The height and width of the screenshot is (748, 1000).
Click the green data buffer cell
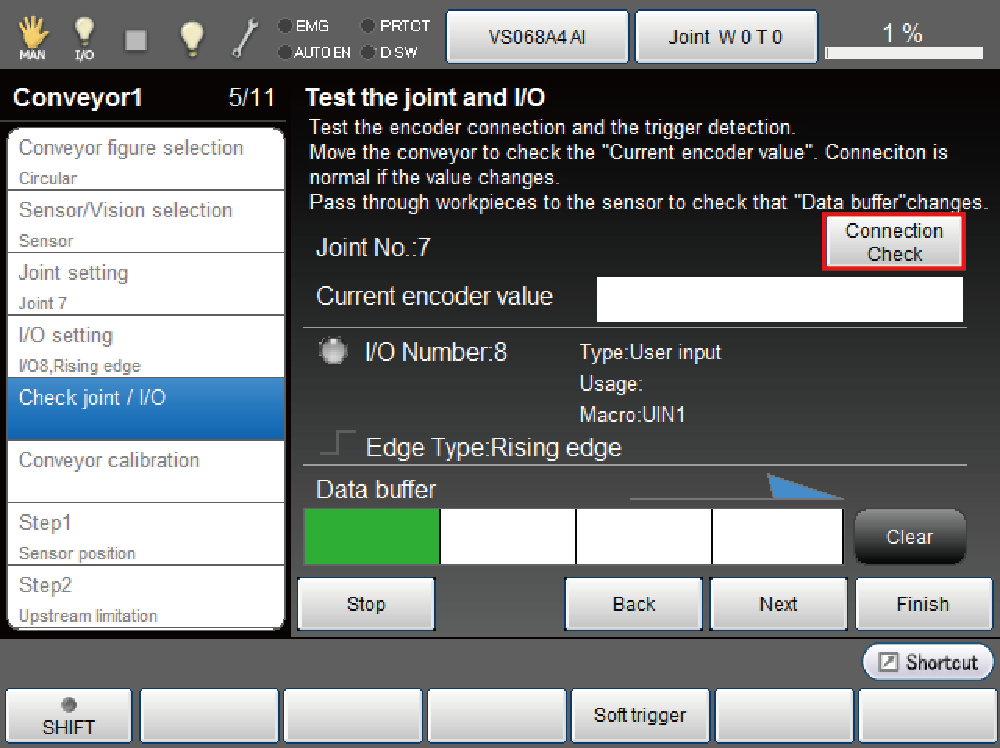point(372,537)
